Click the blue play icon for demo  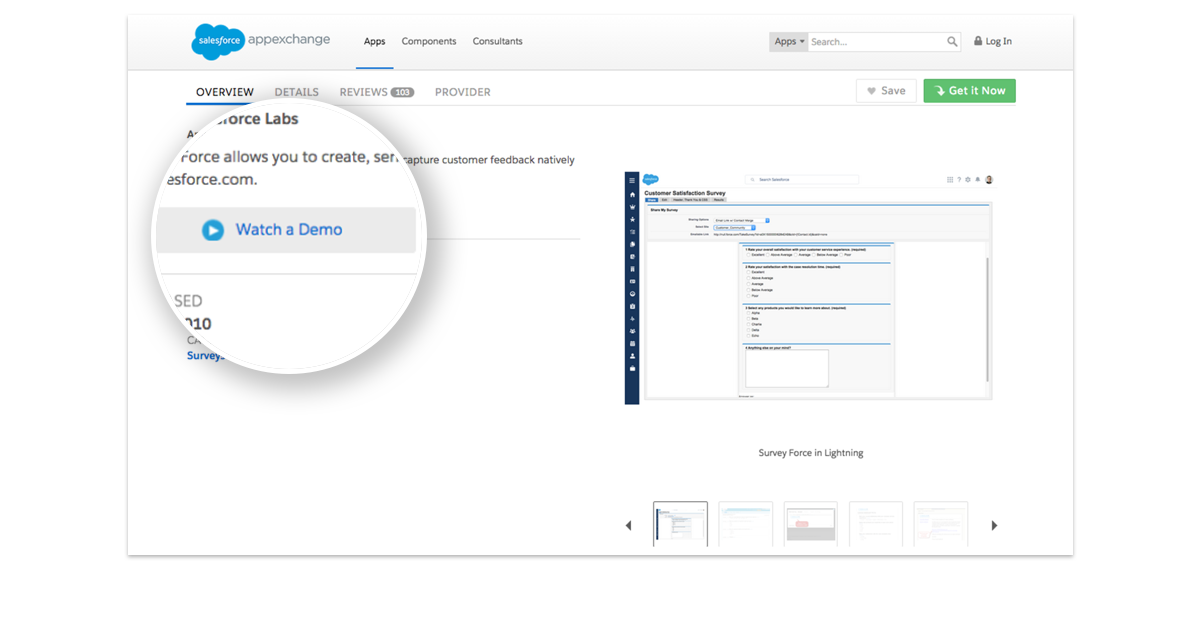coord(213,230)
